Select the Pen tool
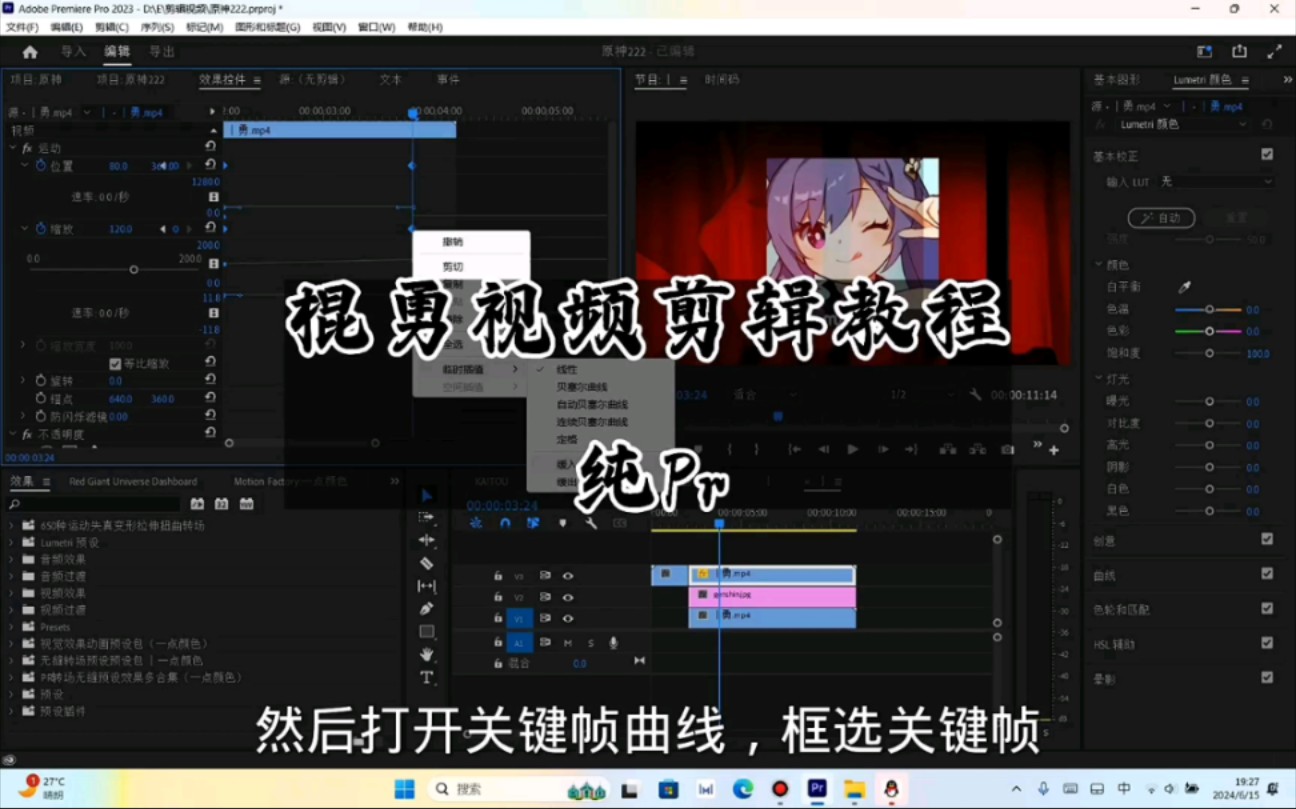The width and height of the screenshot is (1296, 809). tap(427, 609)
